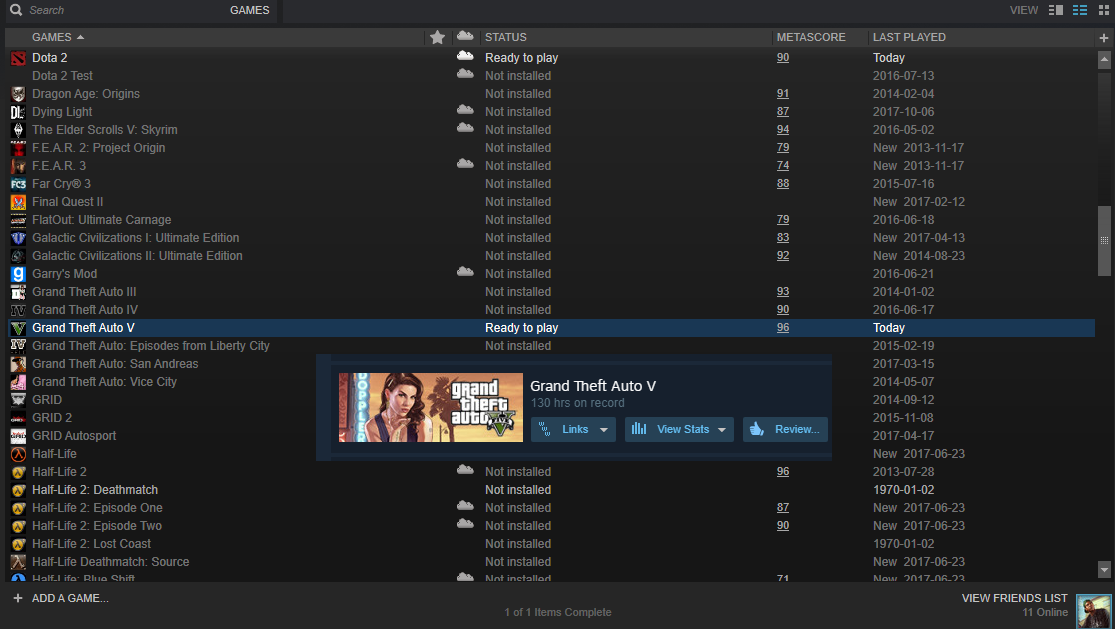
Task: Click the Review button
Action: 785,429
